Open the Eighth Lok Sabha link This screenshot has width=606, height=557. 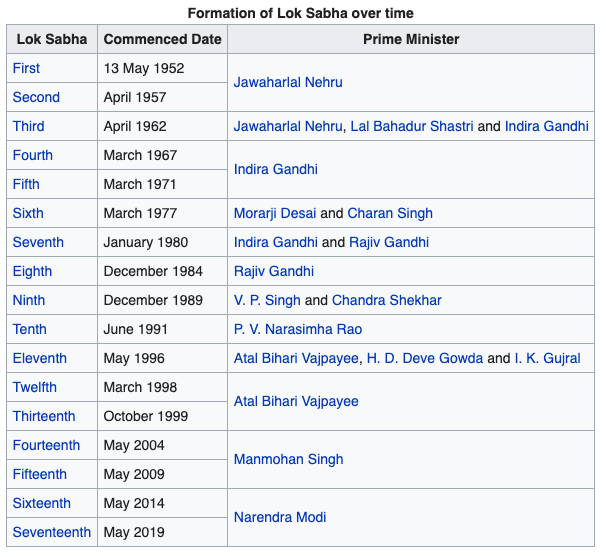[x=32, y=271]
